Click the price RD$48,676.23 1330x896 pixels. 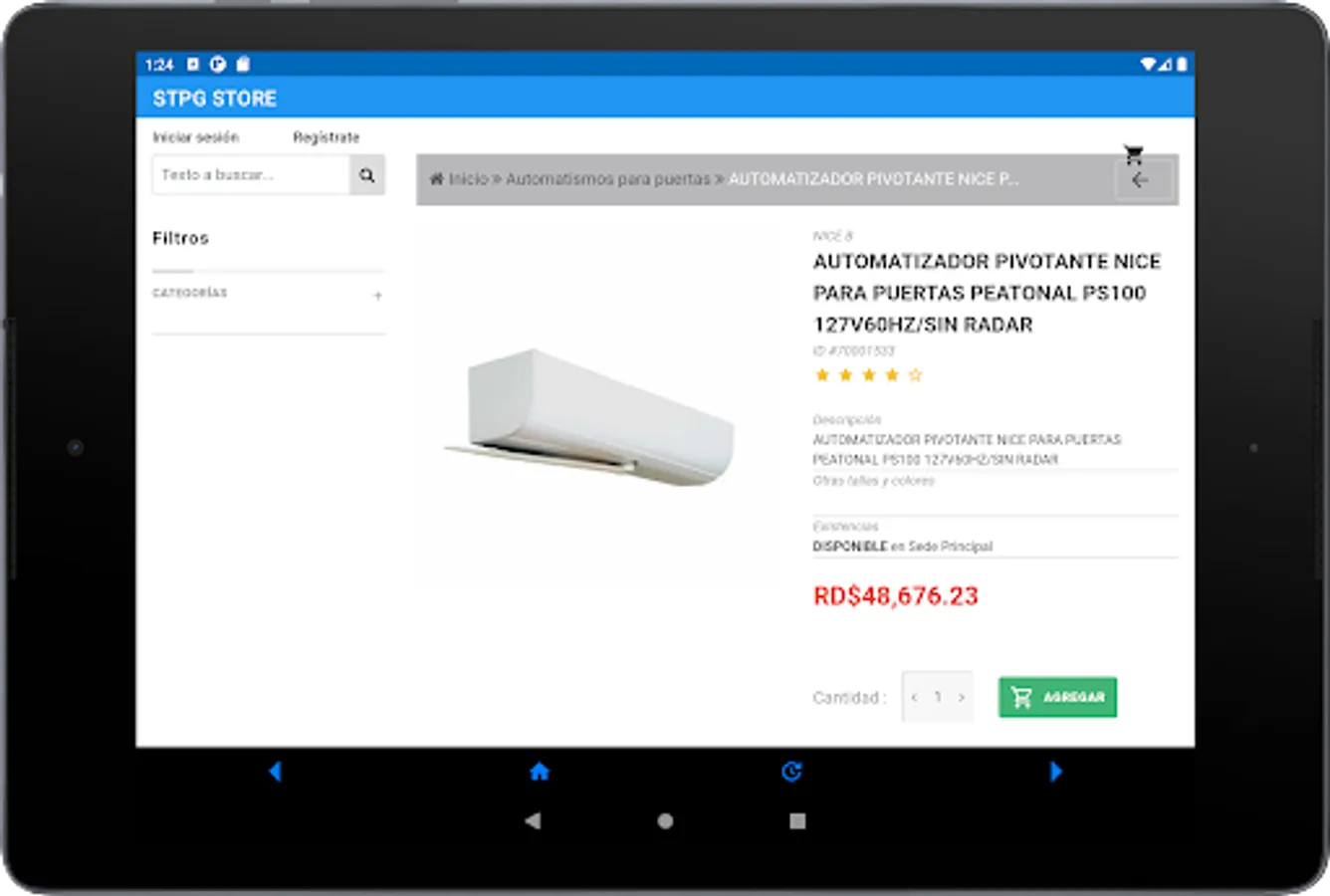(x=896, y=595)
